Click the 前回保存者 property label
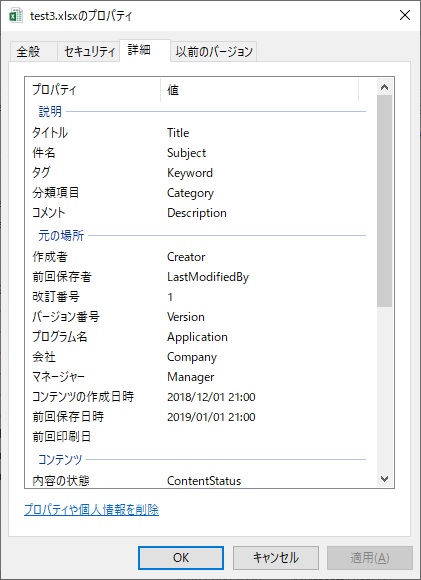 [62, 277]
